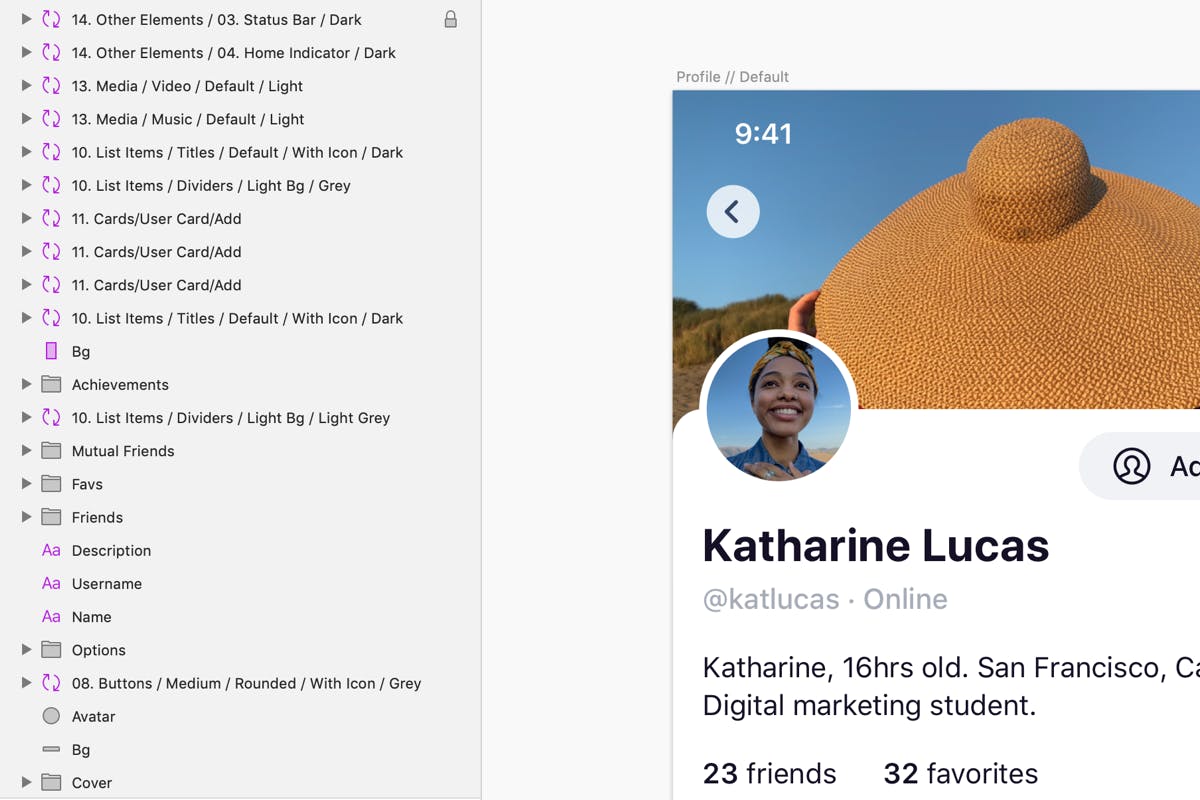
Task: Click the '32 favorites' counter
Action: point(960,773)
